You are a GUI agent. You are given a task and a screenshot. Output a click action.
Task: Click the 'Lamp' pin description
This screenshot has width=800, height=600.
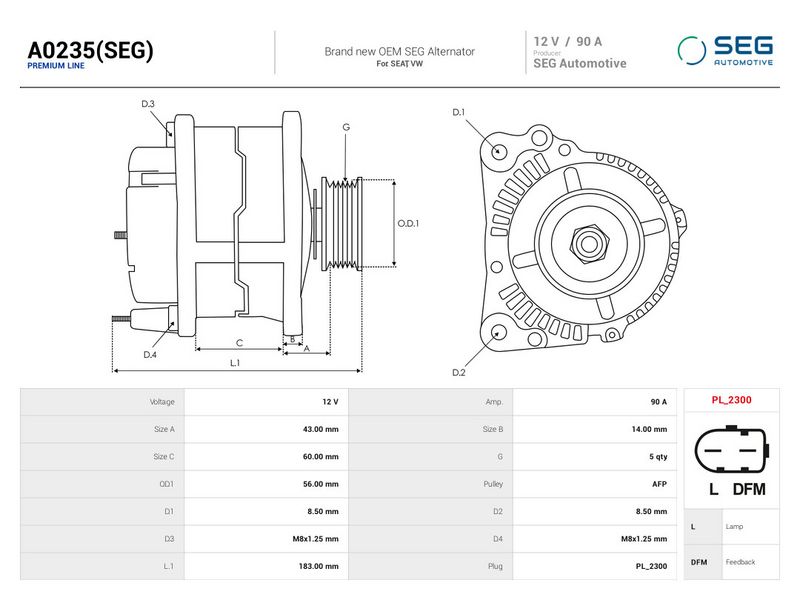point(734,527)
